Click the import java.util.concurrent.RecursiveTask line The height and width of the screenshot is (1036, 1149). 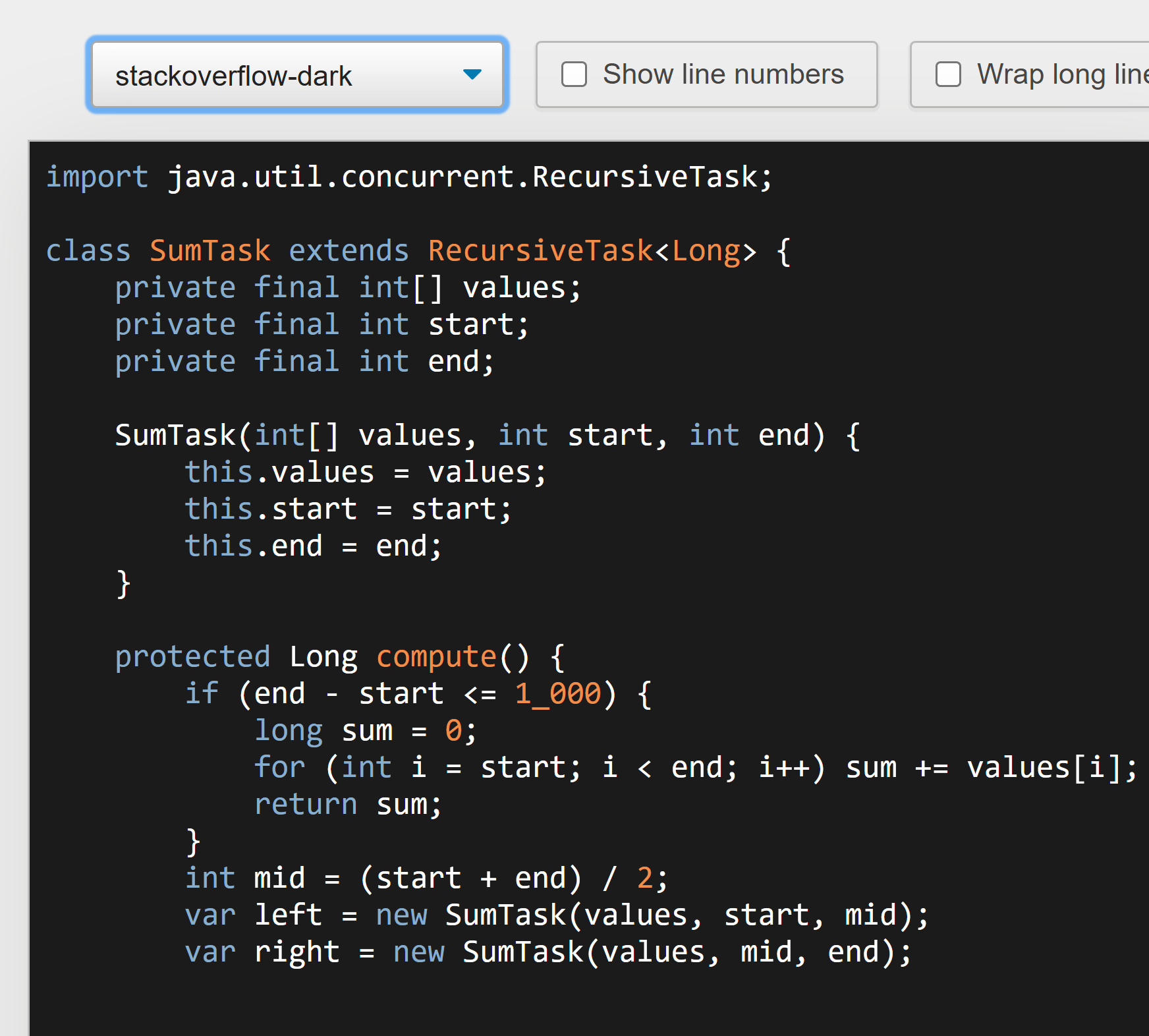409,177
